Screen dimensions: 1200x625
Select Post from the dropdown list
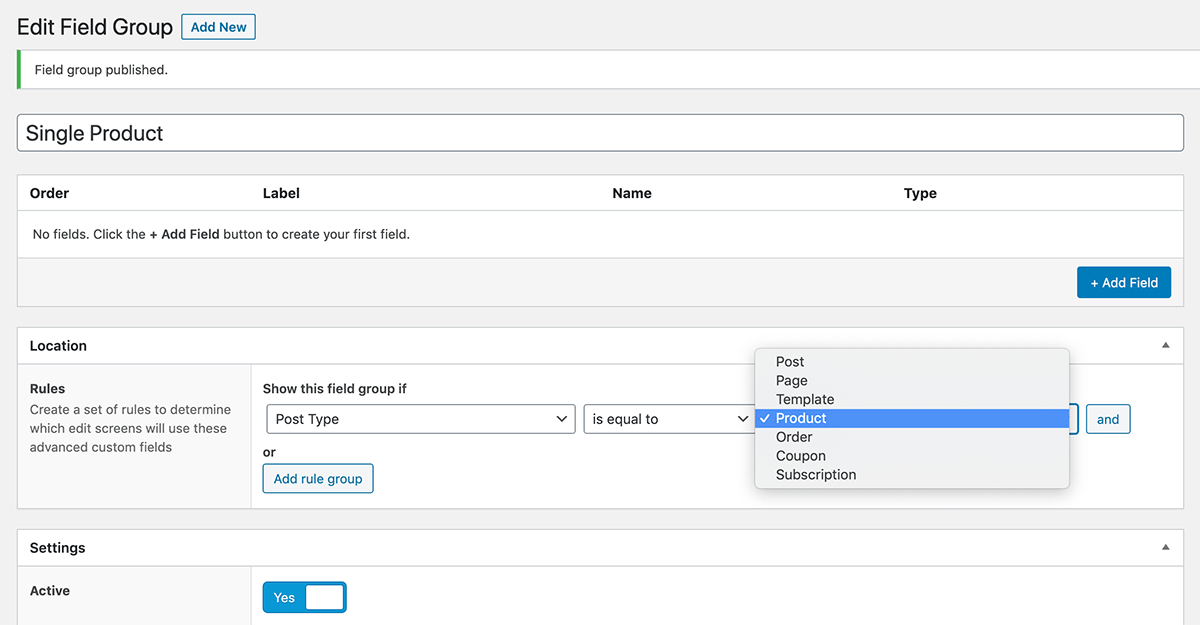click(790, 362)
